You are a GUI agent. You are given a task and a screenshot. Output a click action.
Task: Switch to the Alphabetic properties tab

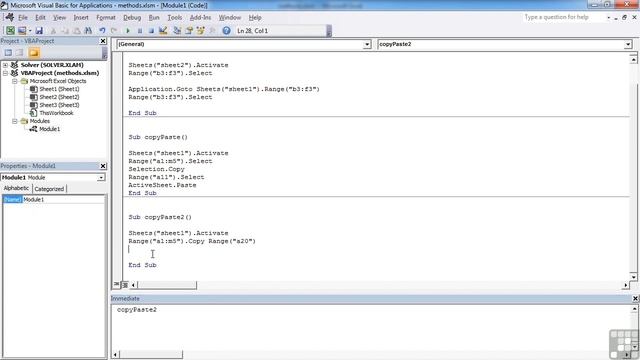click(16, 188)
